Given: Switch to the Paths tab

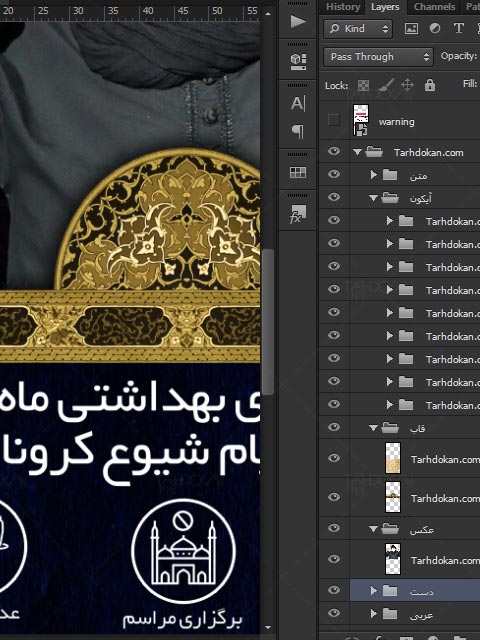Looking at the screenshot, I should [473, 7].
